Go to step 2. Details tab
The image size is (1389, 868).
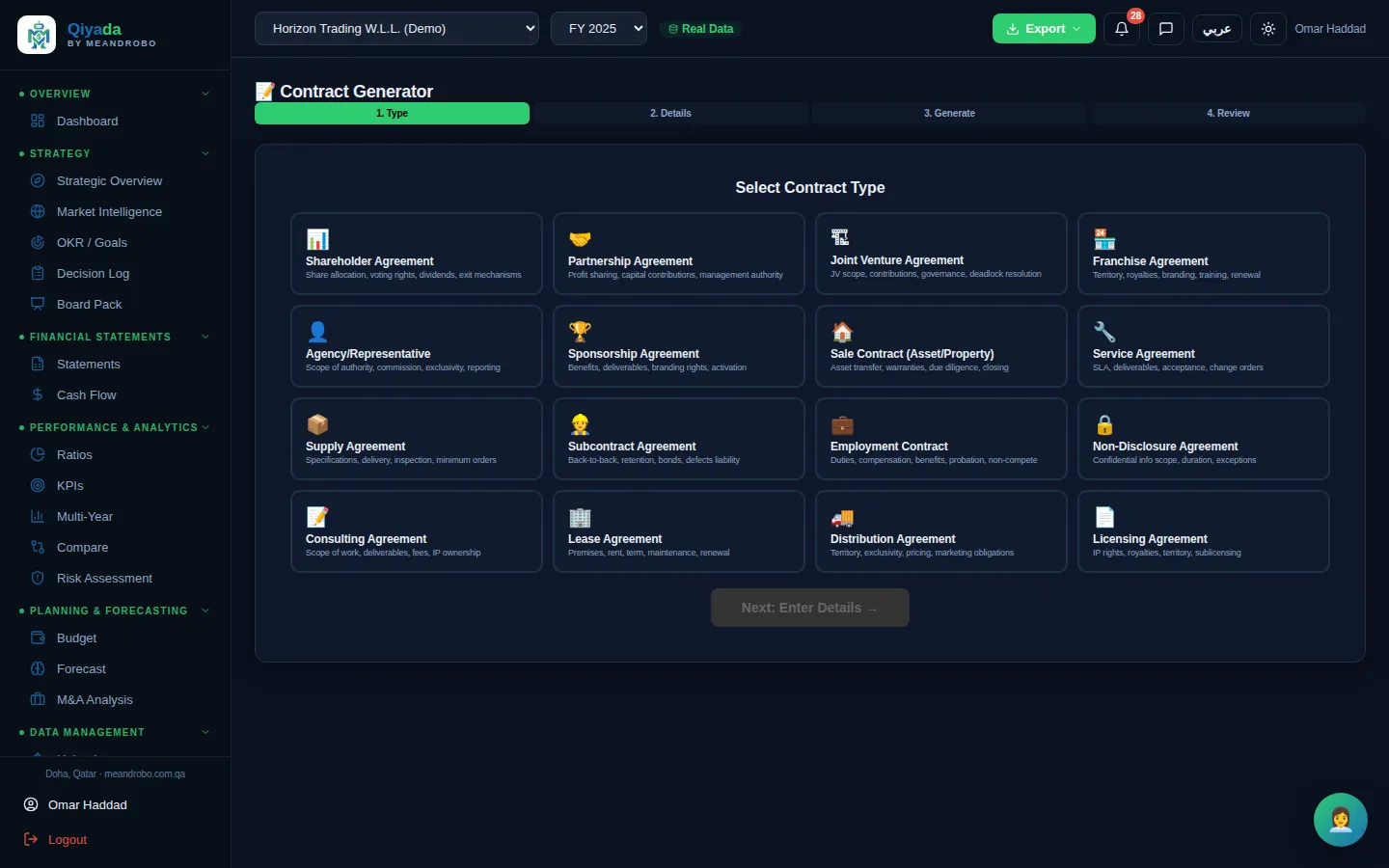[x=670, y=113]
